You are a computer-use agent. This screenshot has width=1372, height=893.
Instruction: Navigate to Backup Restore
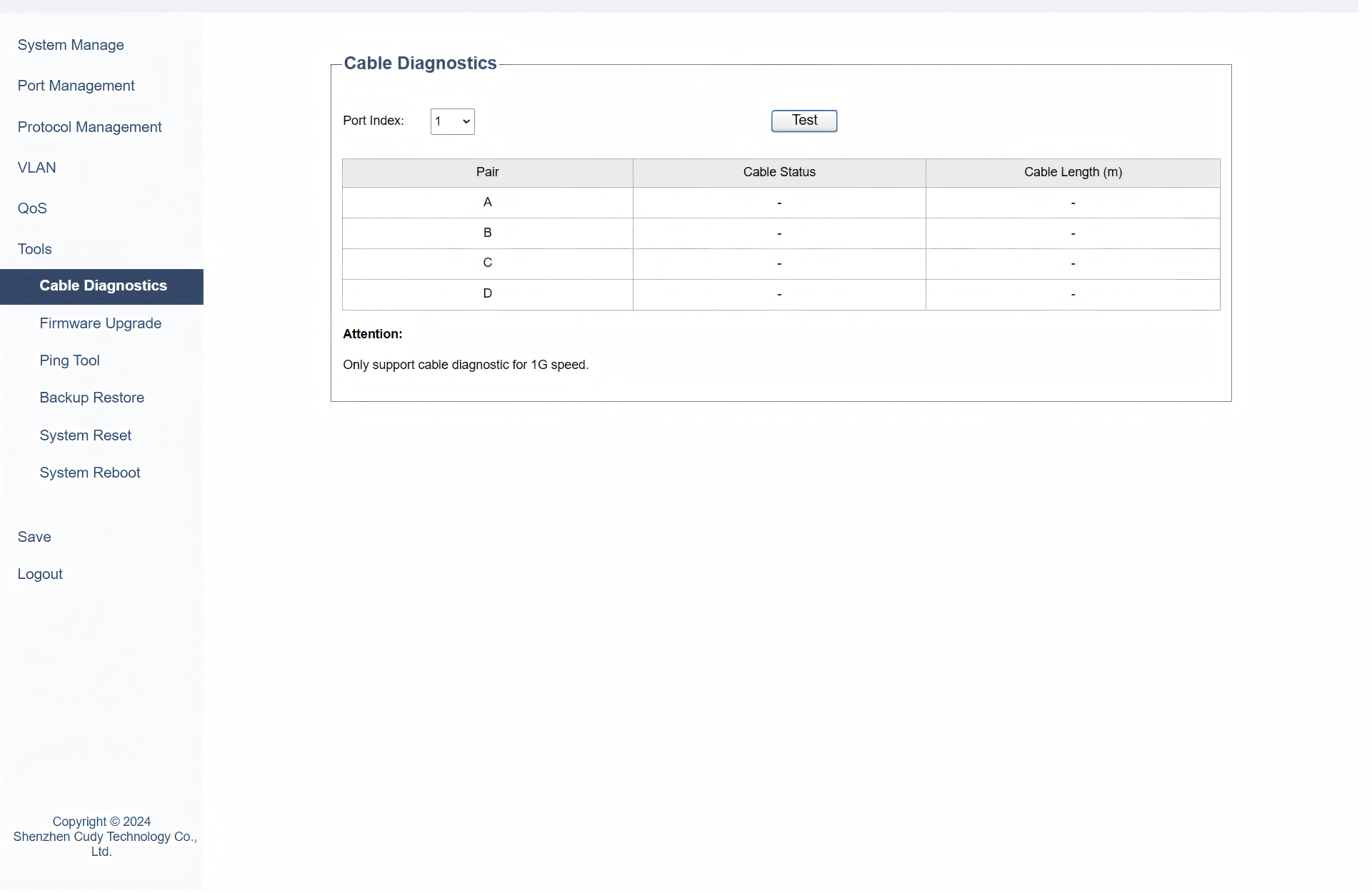click(91, 398)
